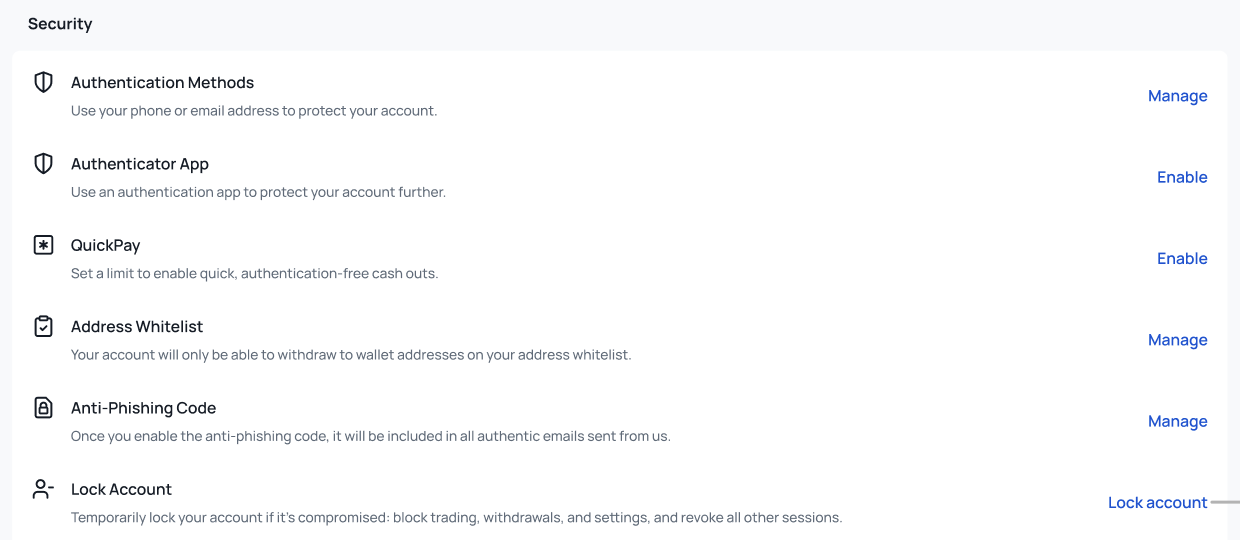
Task: Click the QuickPay heading text
Action: click(x=105, y=245)
